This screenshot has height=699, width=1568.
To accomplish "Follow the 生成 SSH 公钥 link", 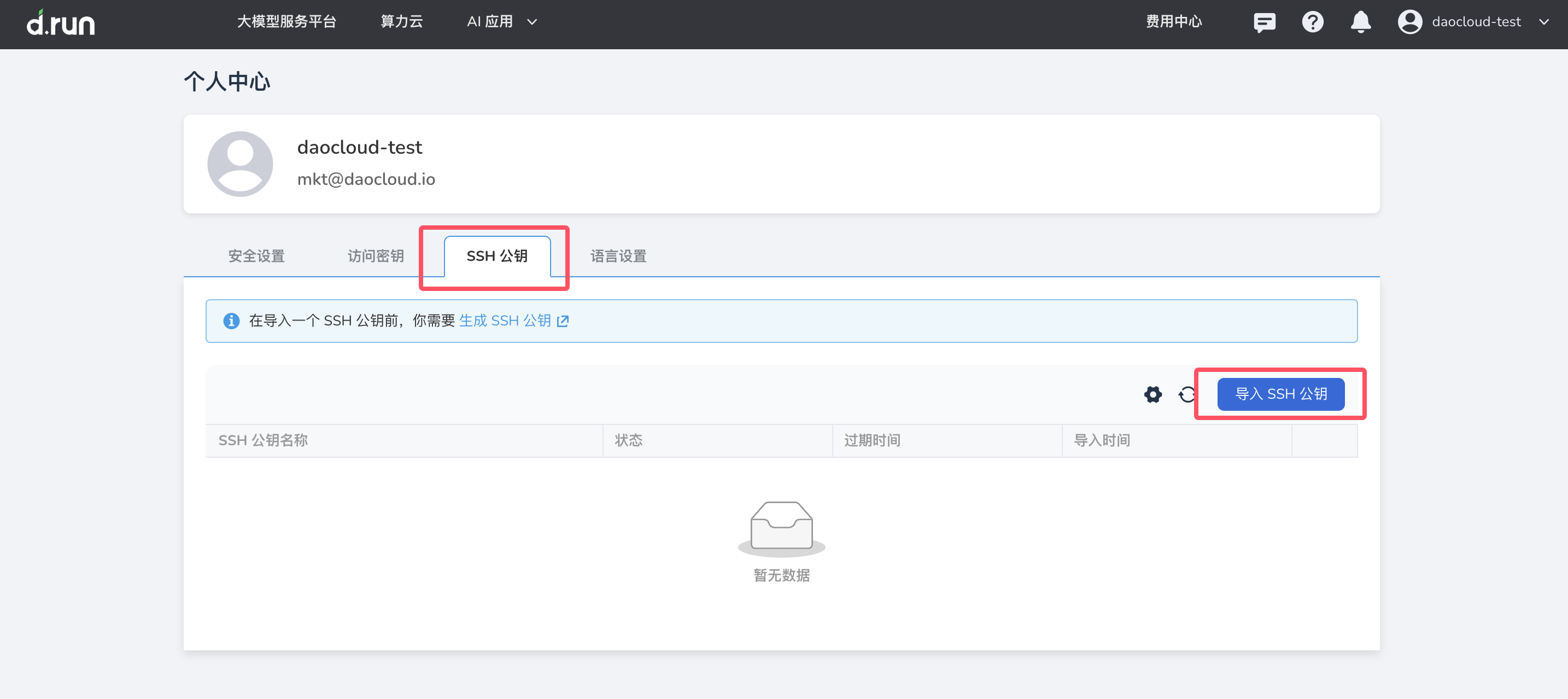I will [505, 321].
